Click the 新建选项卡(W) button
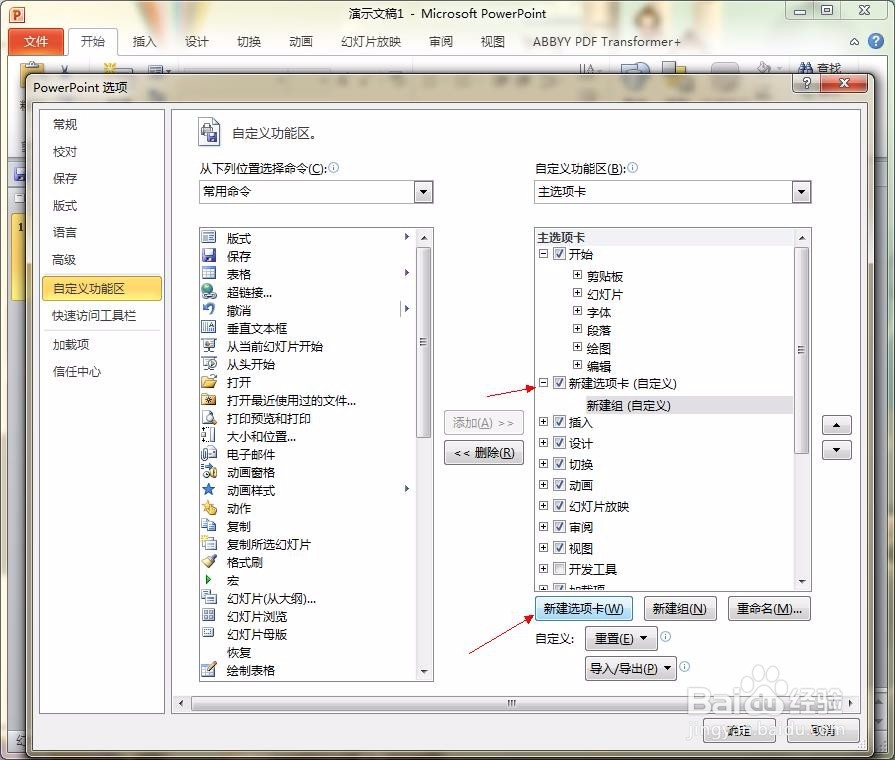Viewport: 895px width, 760px height. click(x=583, y=609)
